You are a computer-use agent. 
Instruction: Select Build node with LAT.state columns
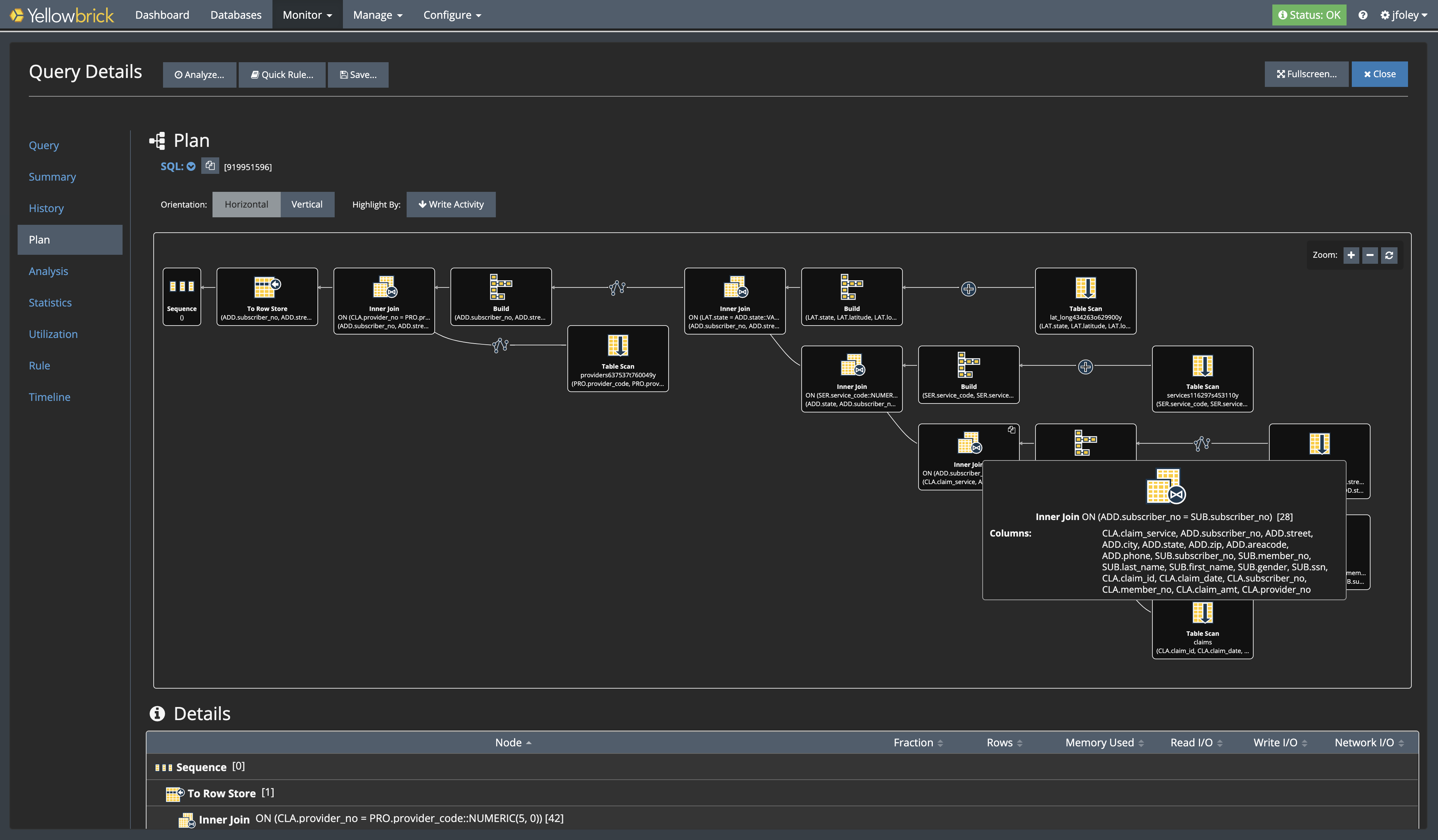852,297
